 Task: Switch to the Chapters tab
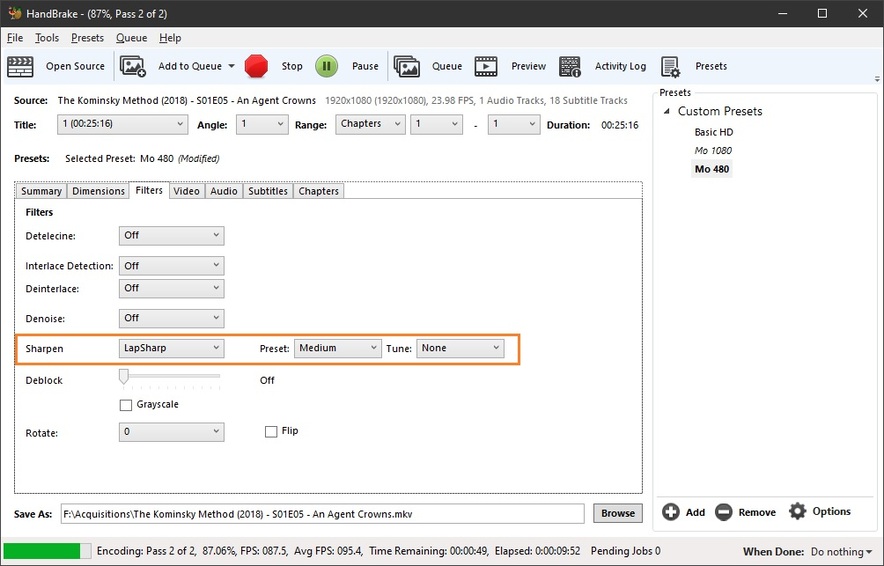319,191
